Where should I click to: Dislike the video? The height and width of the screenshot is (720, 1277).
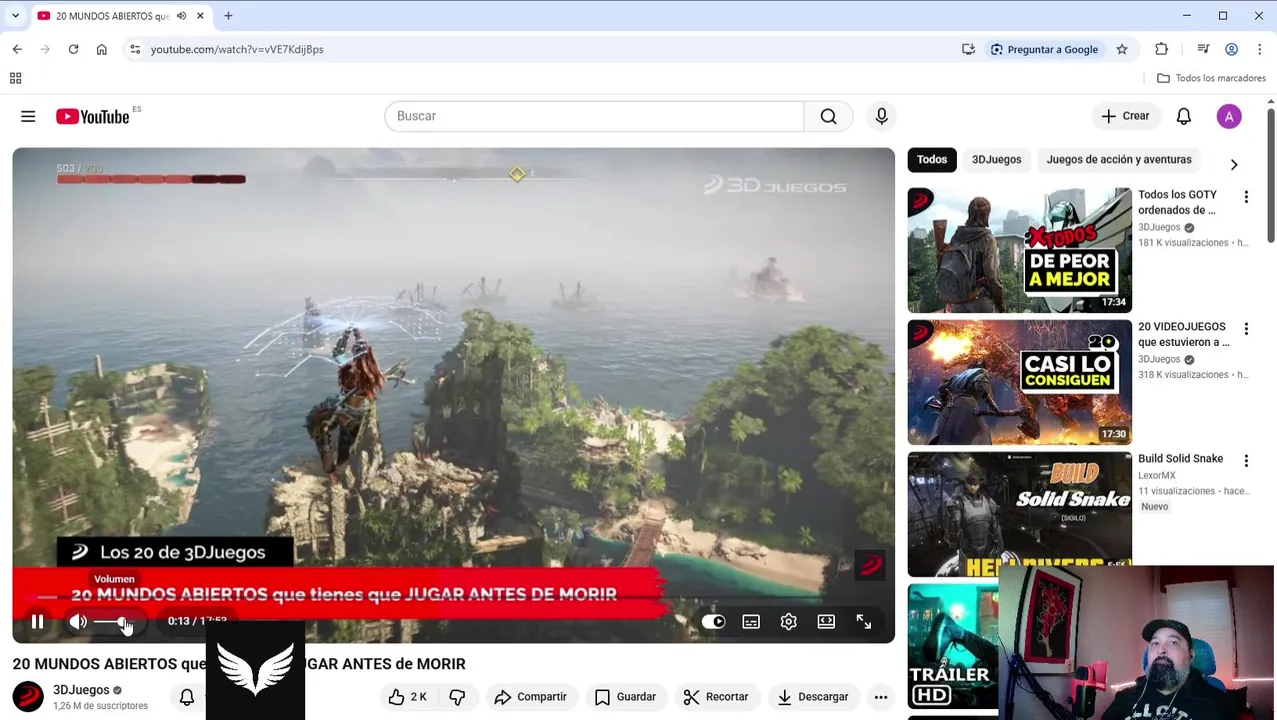pyautogui.click(x=457, y=697)
